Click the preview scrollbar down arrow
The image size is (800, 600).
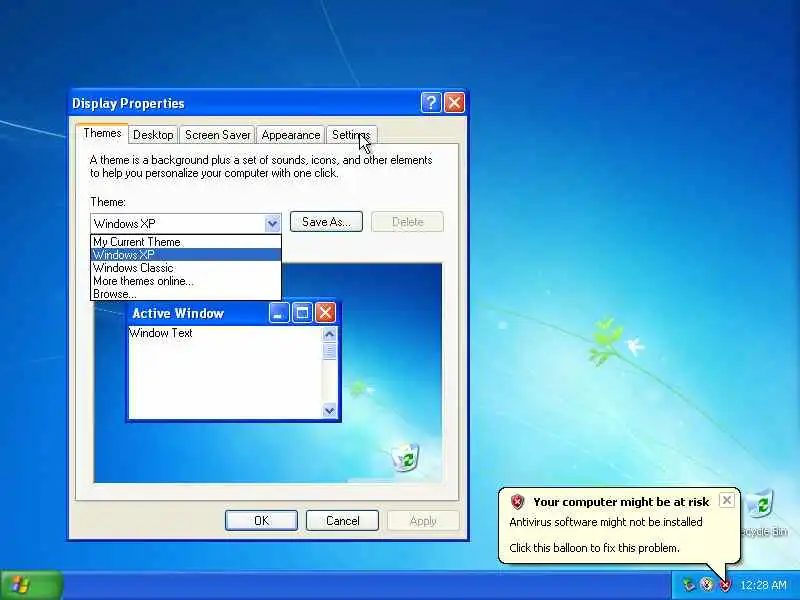pos(330,410)
